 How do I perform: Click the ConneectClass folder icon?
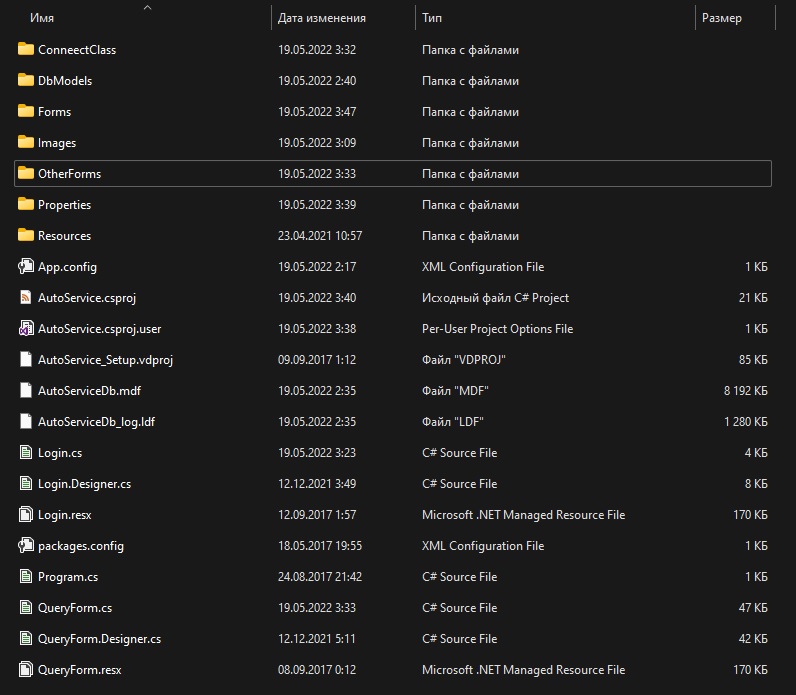point(26,50)
